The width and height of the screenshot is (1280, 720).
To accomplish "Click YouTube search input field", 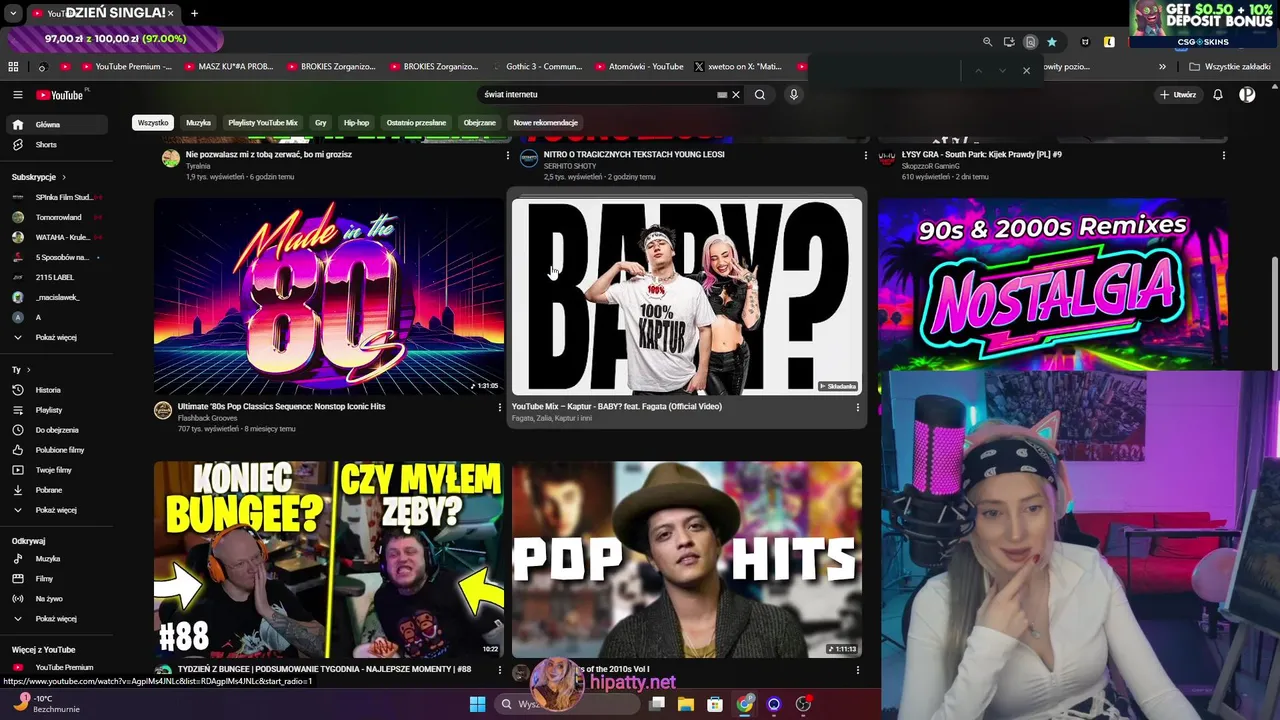I will click(598, 95).
